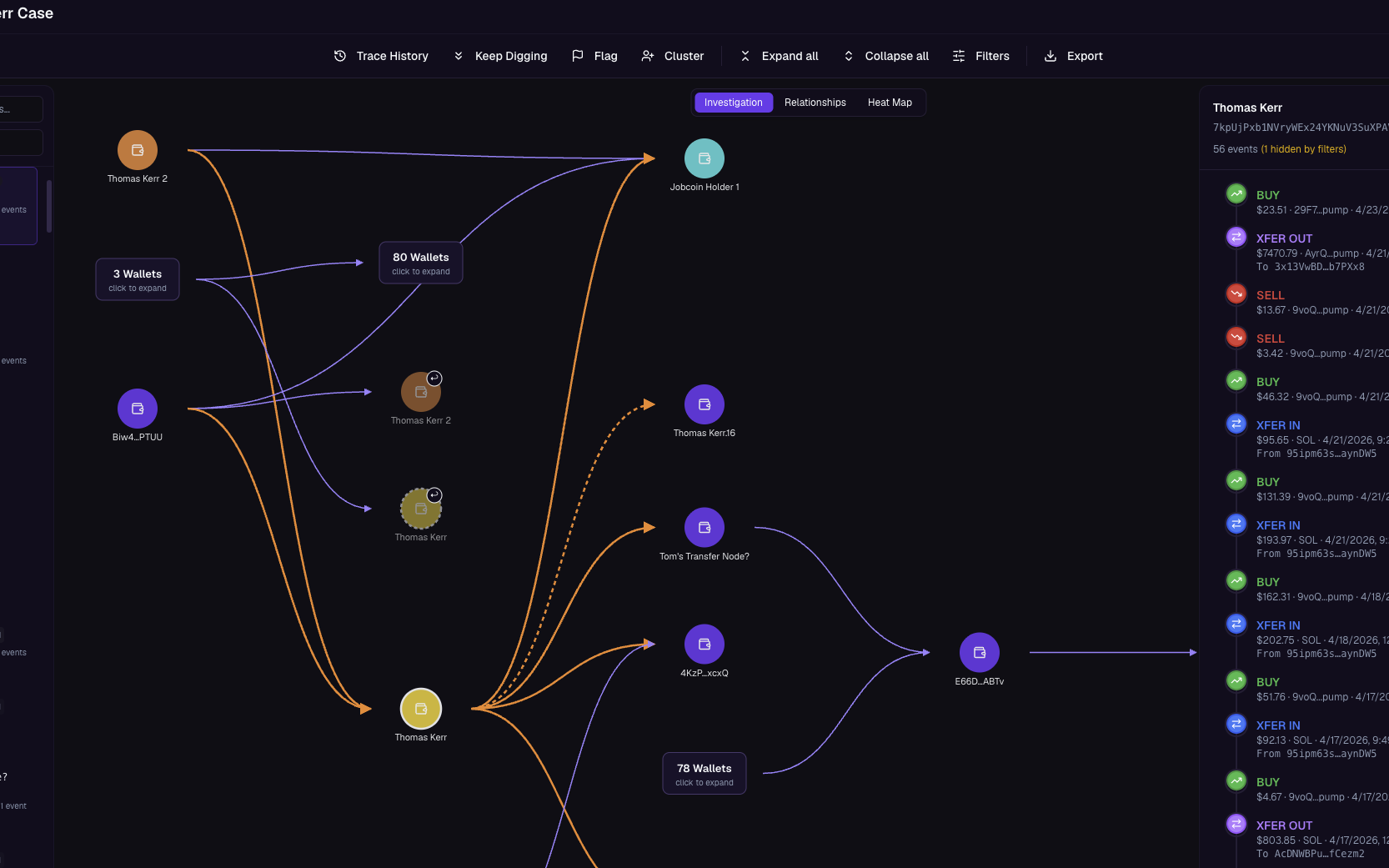Select the Jobcoin Holder 1 node
The image size is (1389, 868).
point(705,158)
